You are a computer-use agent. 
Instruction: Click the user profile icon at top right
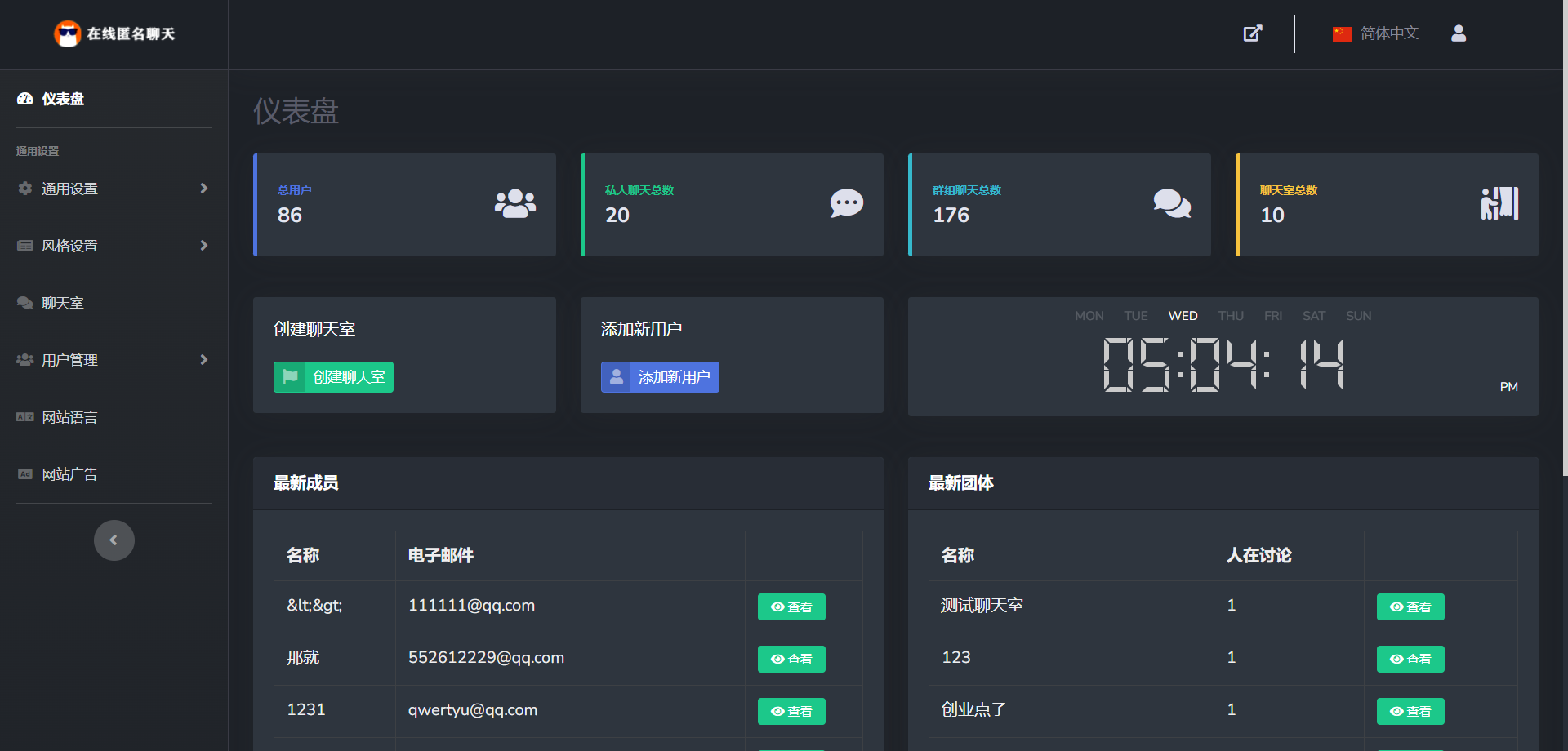pos(1459,33)
